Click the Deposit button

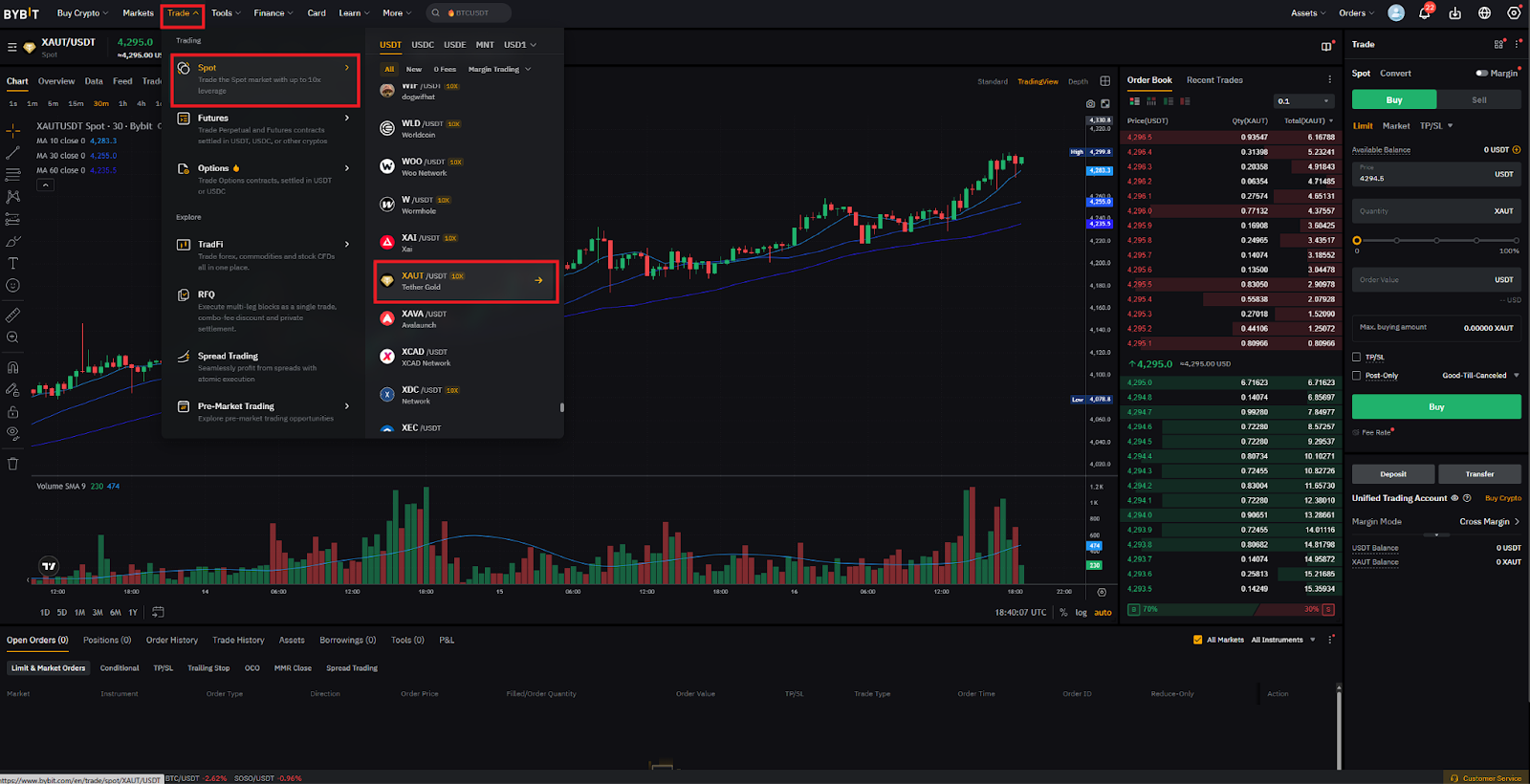[1393, 474]
